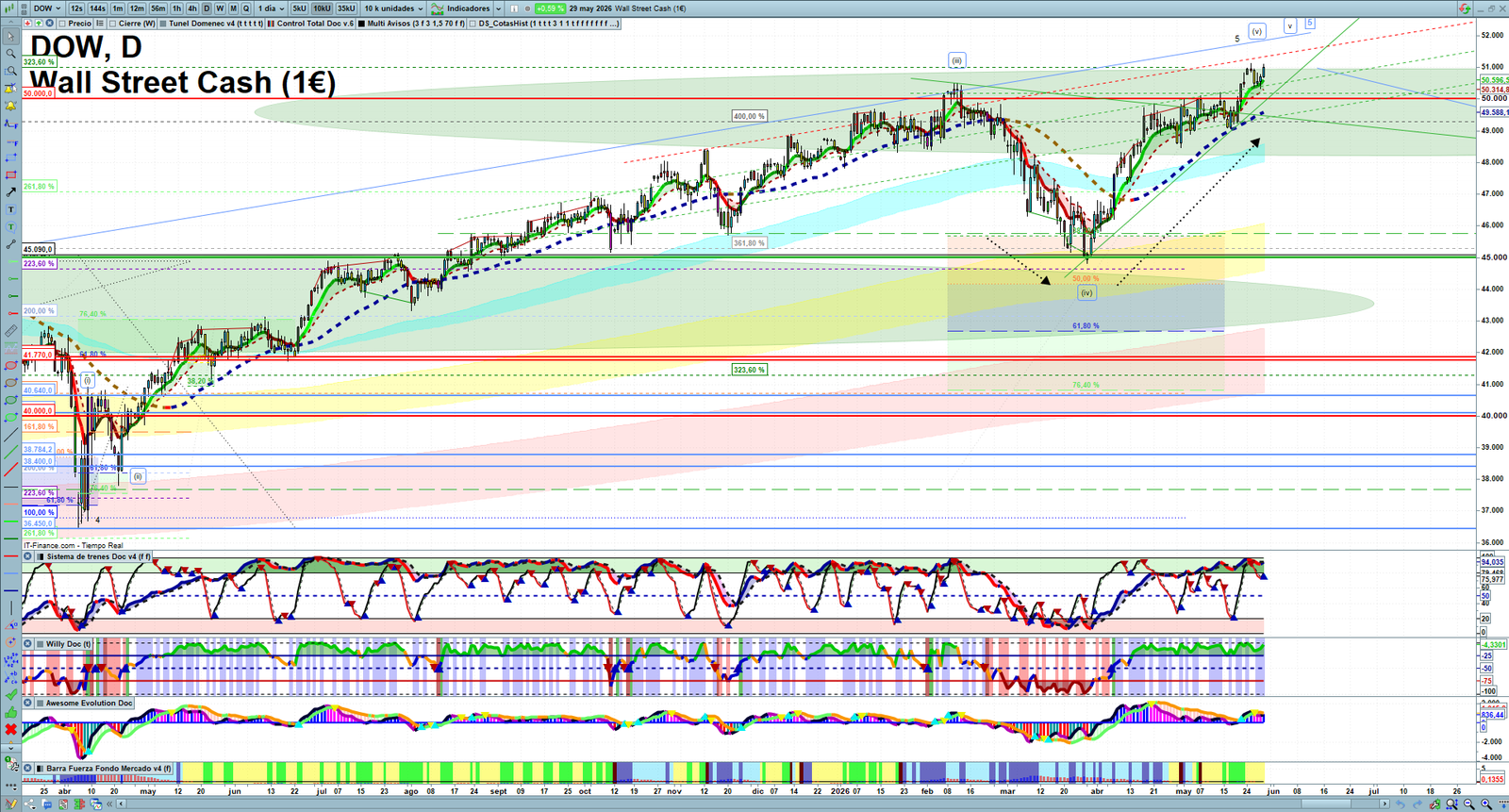The width and height of the screenshot is (1509, 812).
Task: Open alerts list with yellow bell icon
Action: click(11, 106)
